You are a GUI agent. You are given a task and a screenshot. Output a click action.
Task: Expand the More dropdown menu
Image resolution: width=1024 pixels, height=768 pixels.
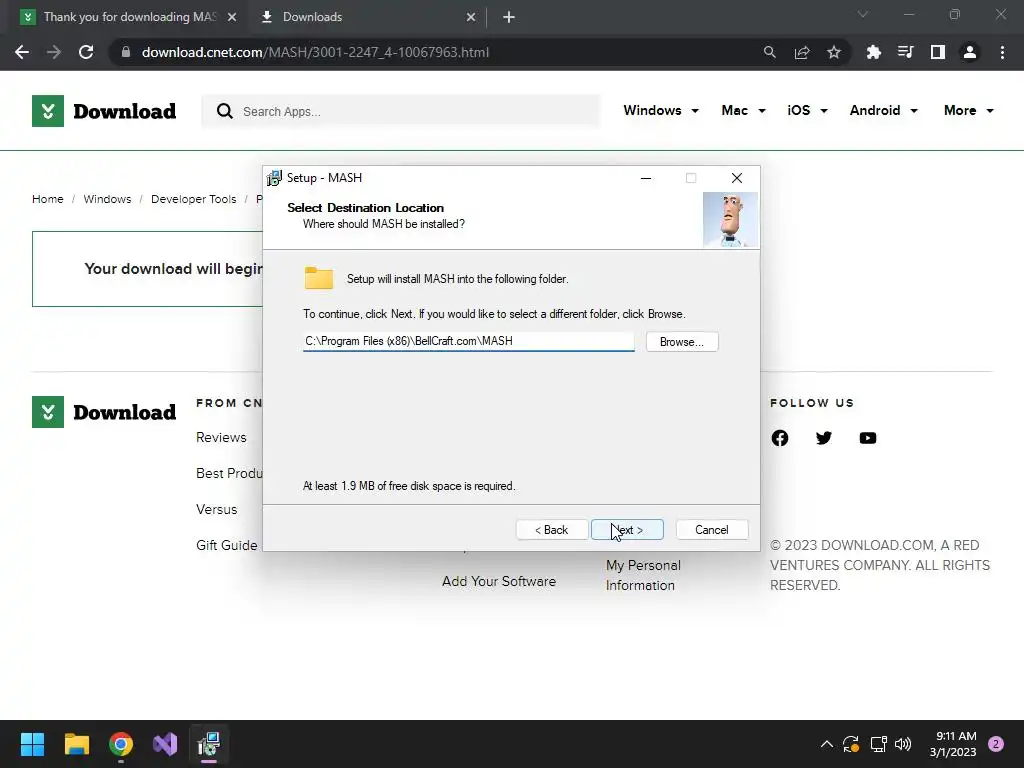point(968,110)
